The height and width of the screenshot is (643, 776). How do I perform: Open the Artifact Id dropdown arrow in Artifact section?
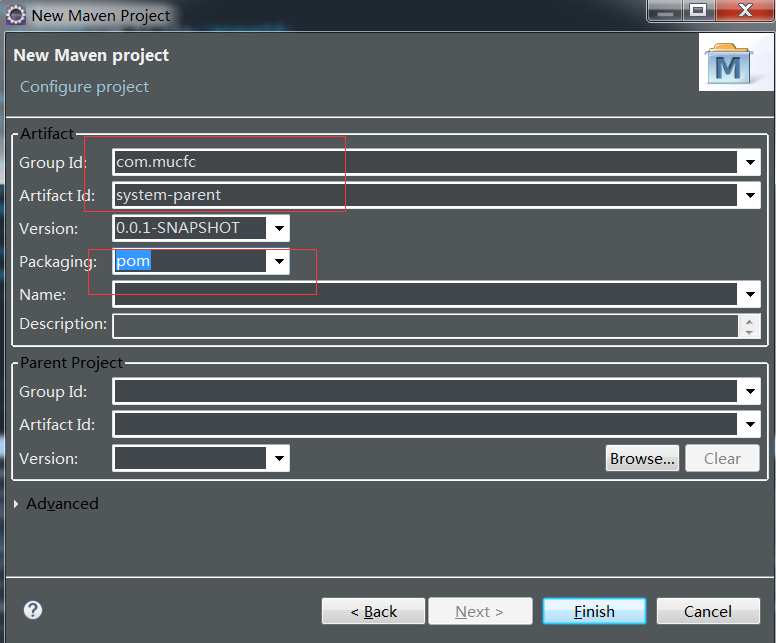(750, 196)
